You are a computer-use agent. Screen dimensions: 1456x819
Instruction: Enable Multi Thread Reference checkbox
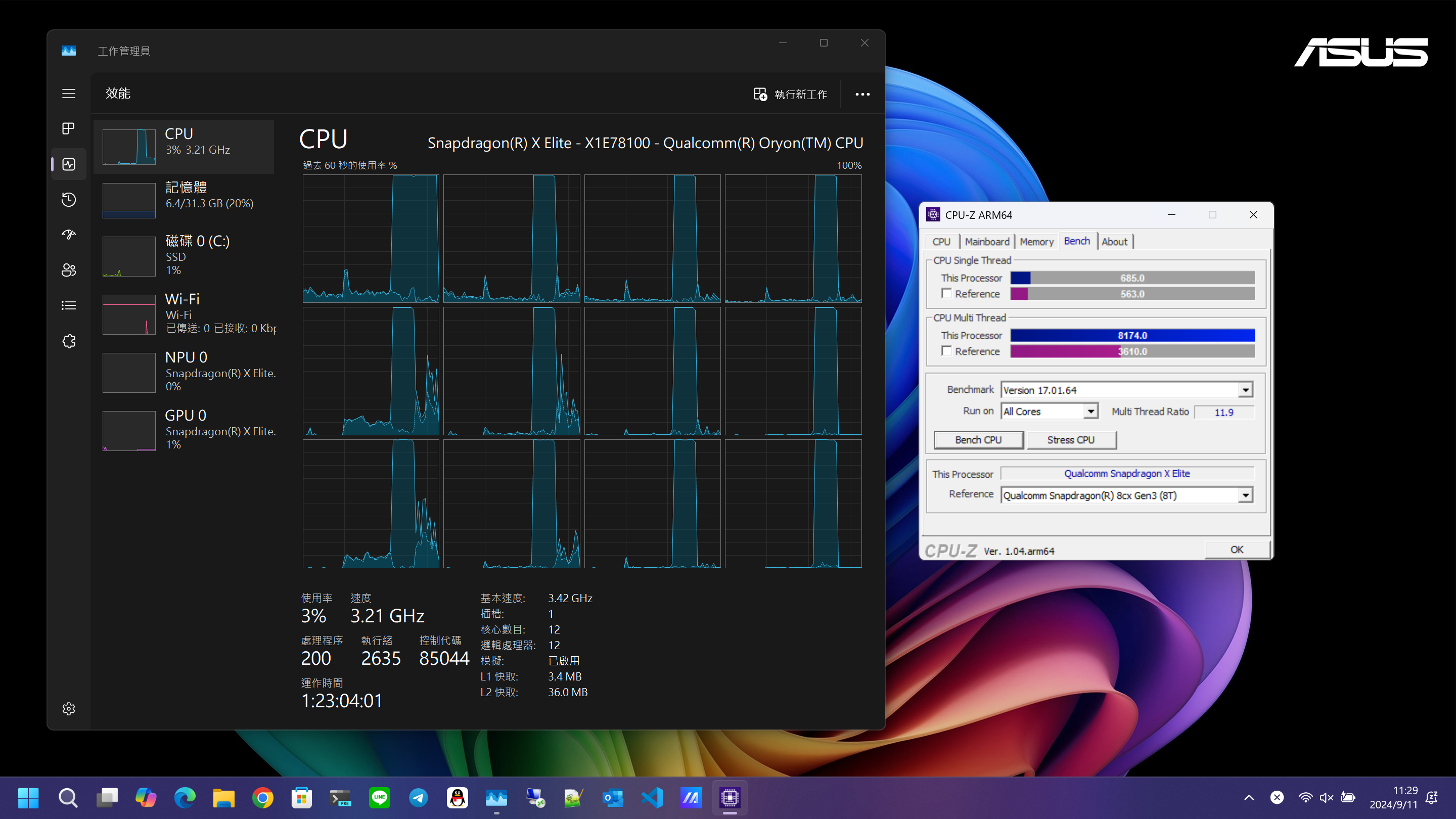[946, 351]
